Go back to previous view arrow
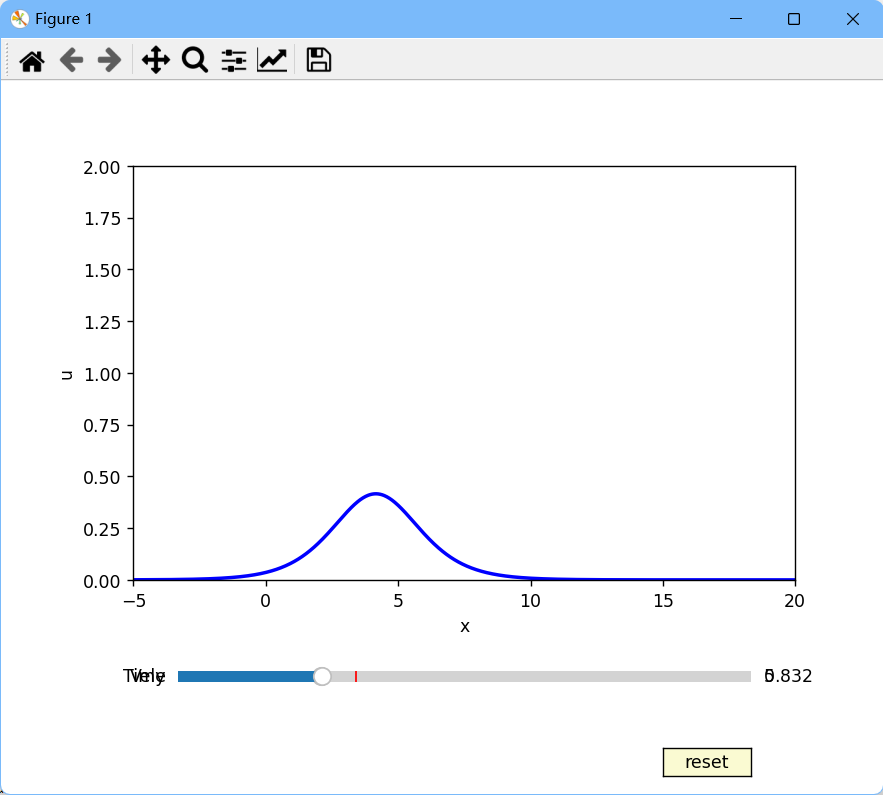 click(x=71, y=61)
